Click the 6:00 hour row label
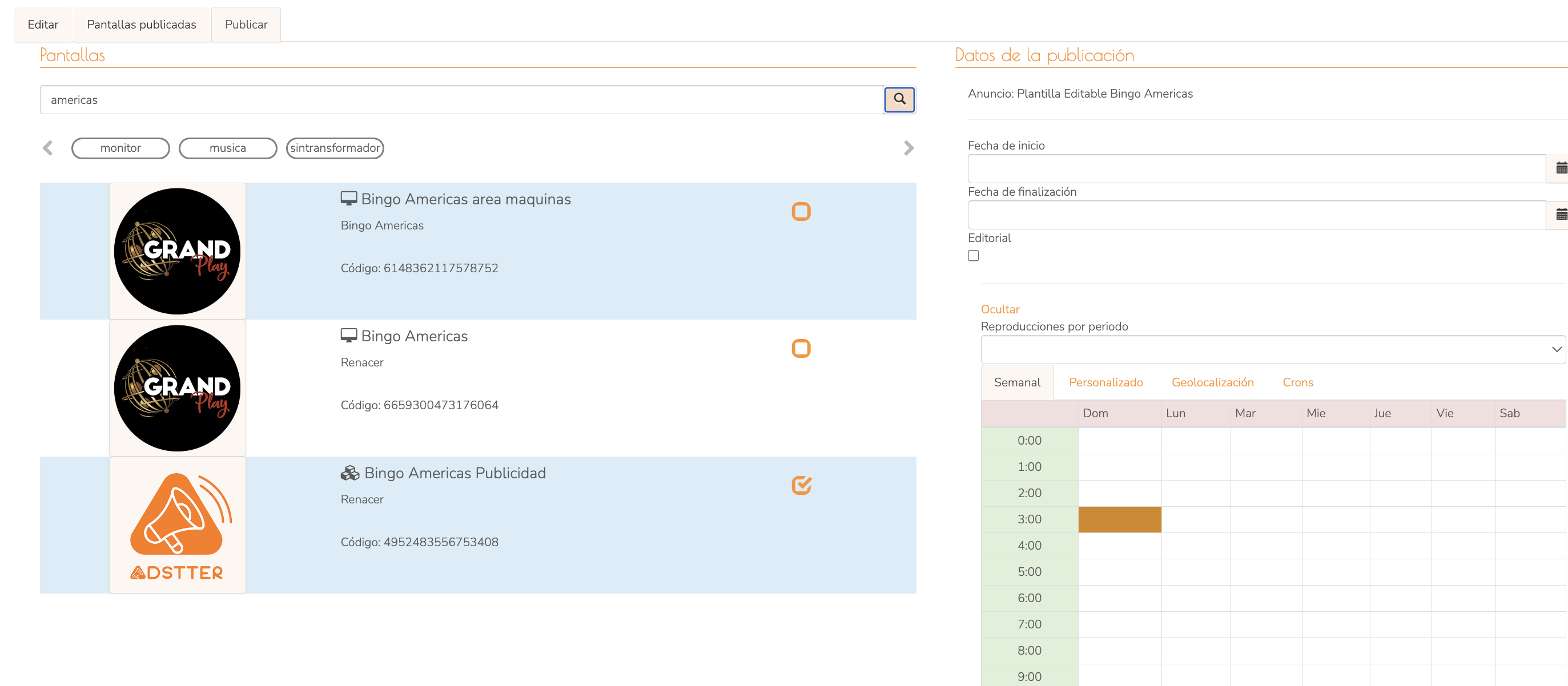The height and width of the screenshot is (686, 1568). 1030,598
